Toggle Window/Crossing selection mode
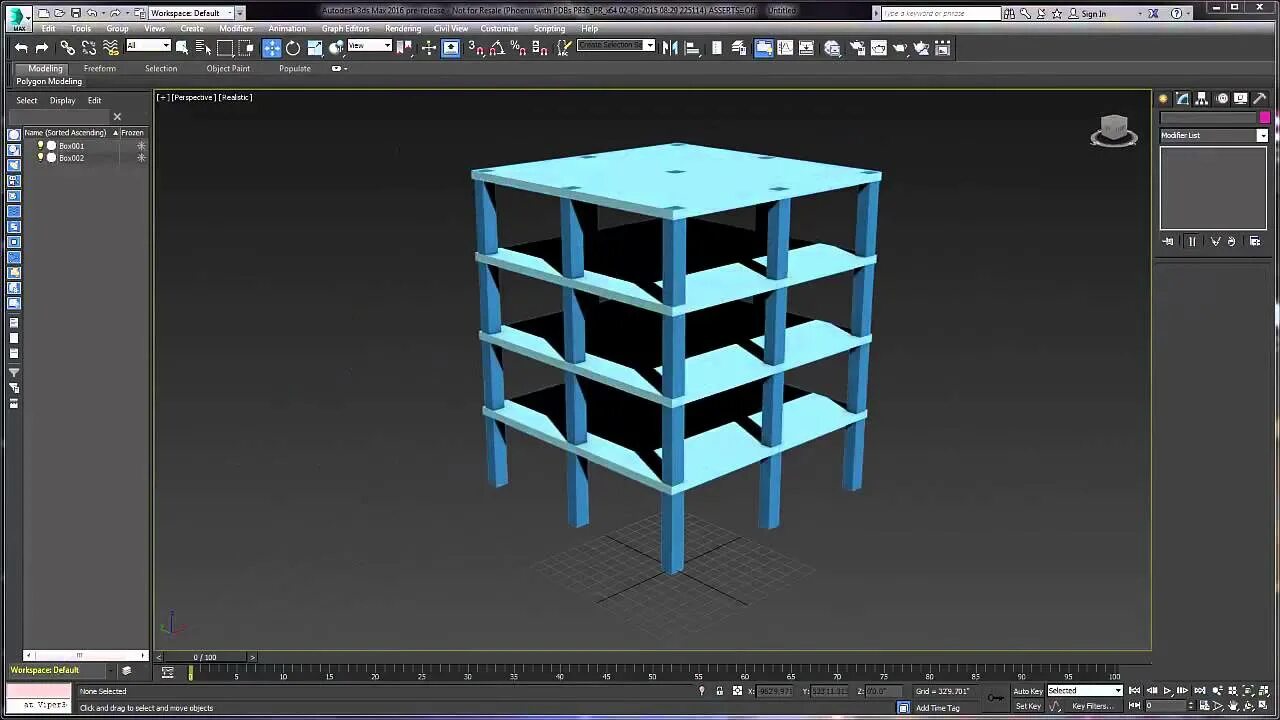This screenshot has width=1280, height=720. click(x=247, y=48)
